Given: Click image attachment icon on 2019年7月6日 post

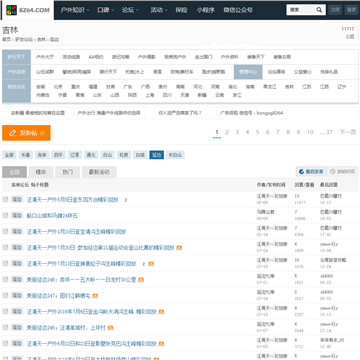Looking at the screenshot, I should (161, 312).
